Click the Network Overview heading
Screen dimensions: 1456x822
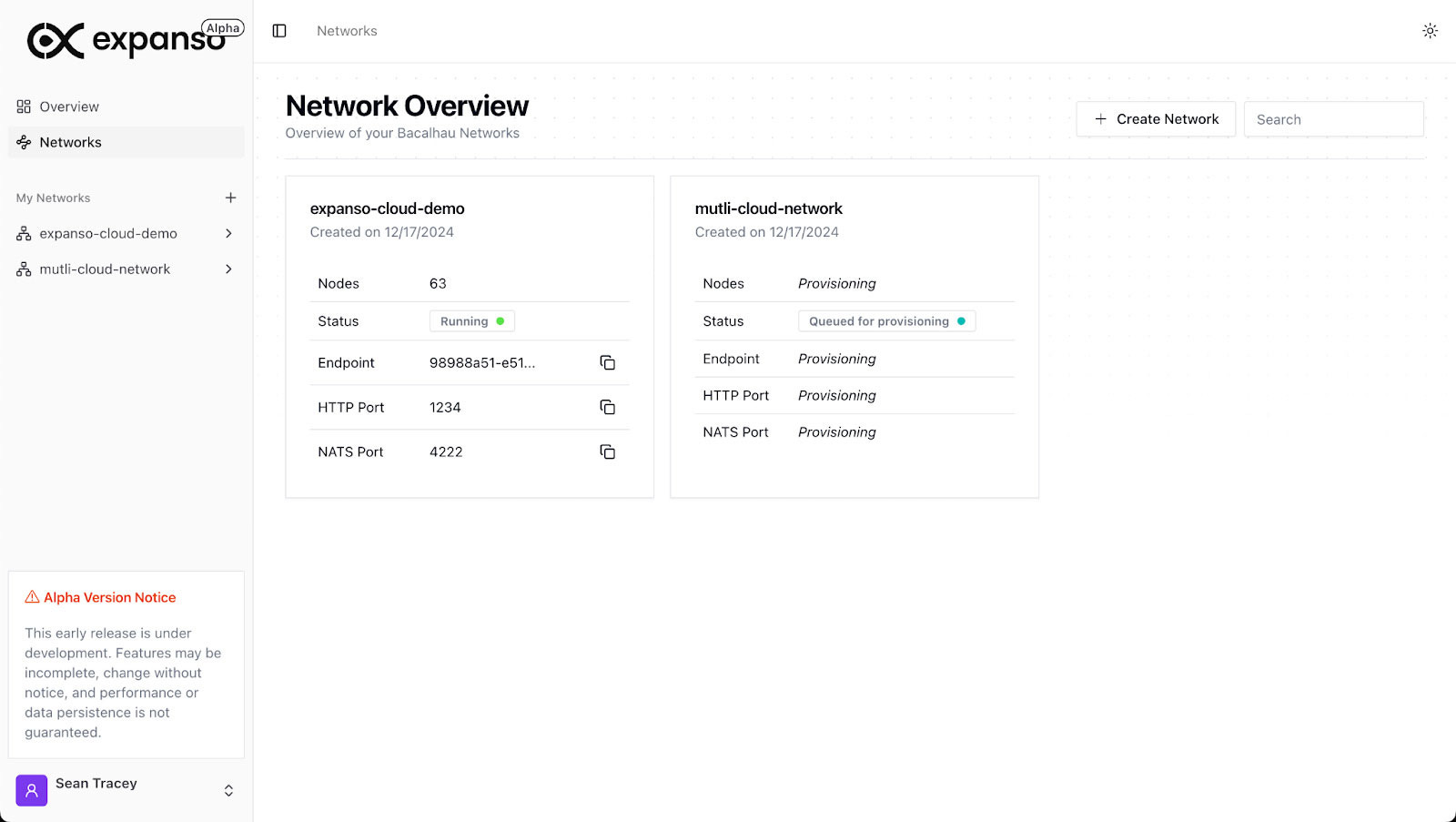point(407,106)
